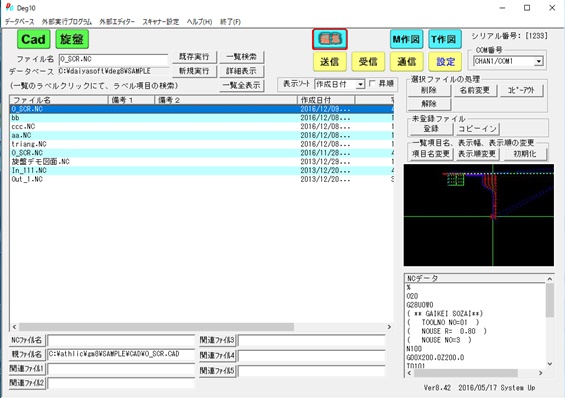Viewport: 565px width, 398px height.
Task: Select the triang.NC file row
Action: pyautogui.click(x=202, y=144)
